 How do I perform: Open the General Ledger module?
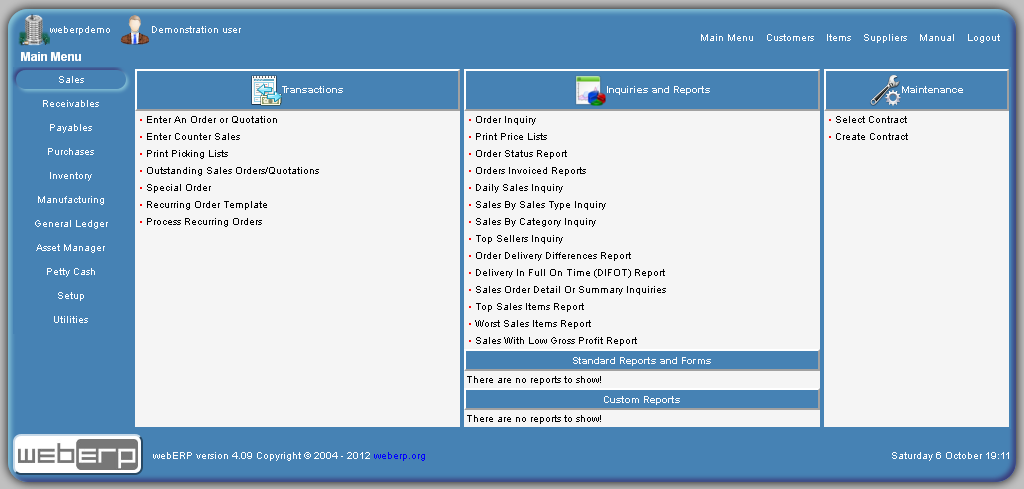tap(71, 224)
